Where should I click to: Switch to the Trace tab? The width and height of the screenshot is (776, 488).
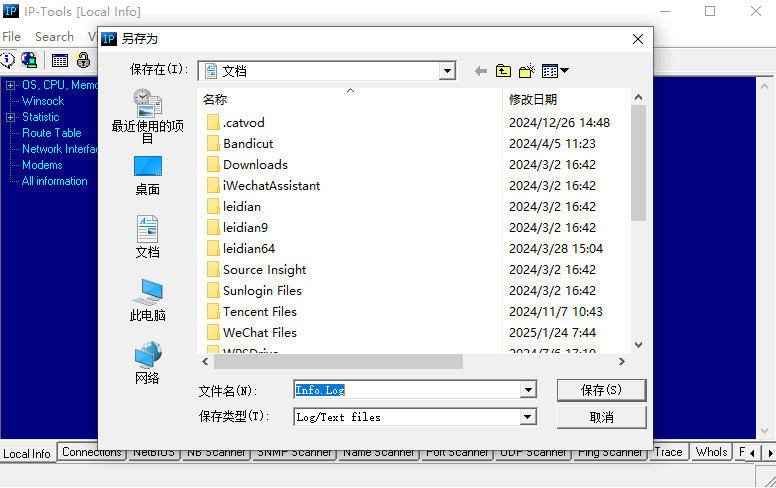(x=668, y=452)
